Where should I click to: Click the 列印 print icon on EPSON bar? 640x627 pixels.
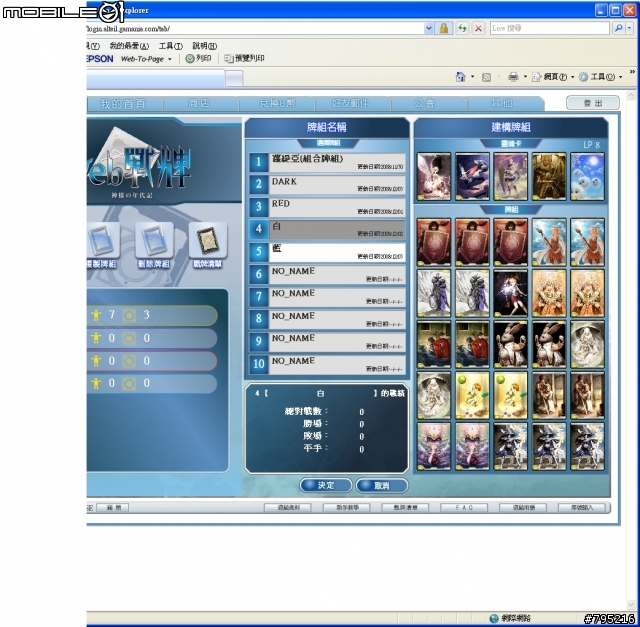click(x=190, y=58)
